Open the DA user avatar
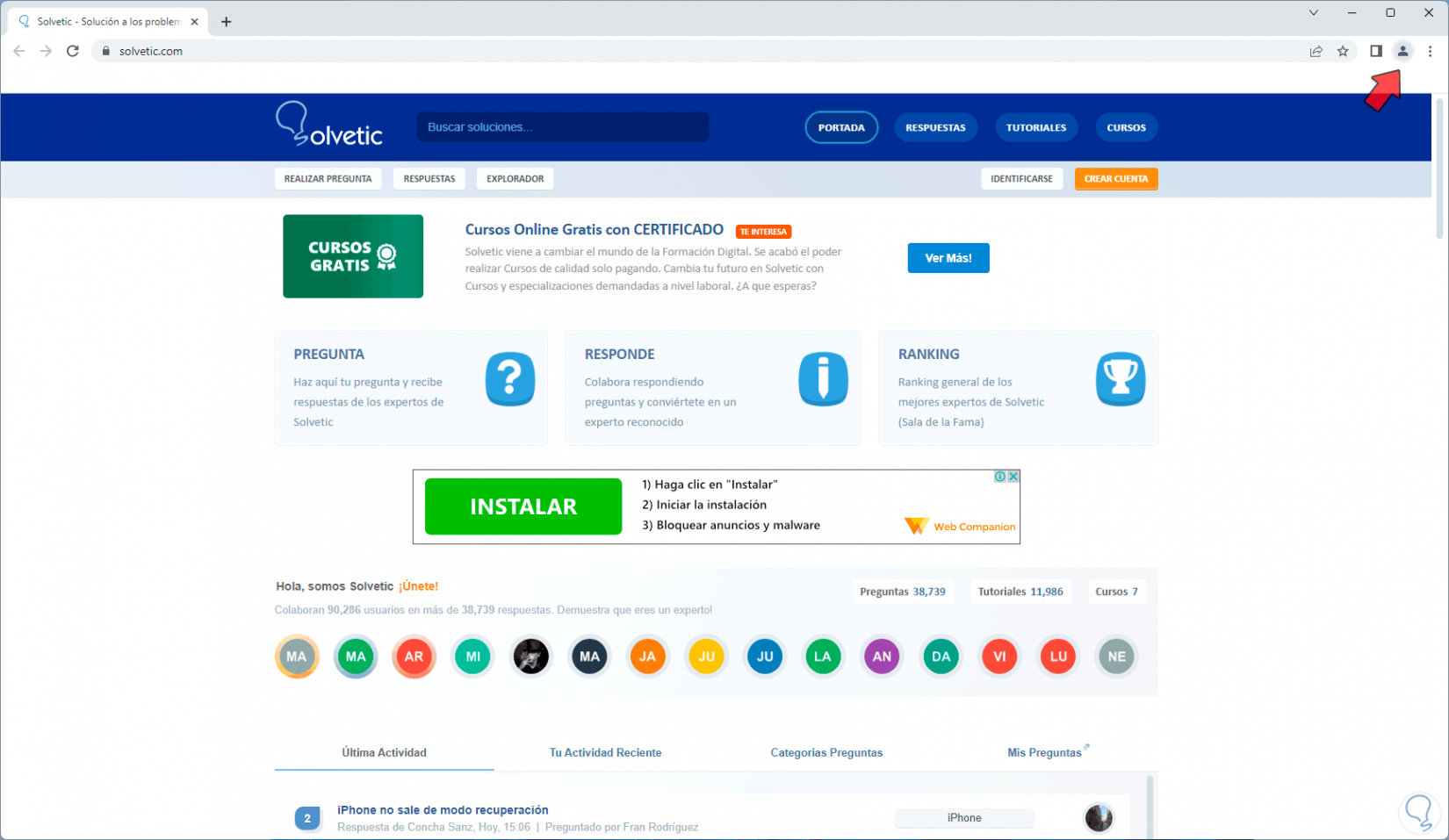Viewport: 1449px width, 840px height. click(x=941, y=657)
